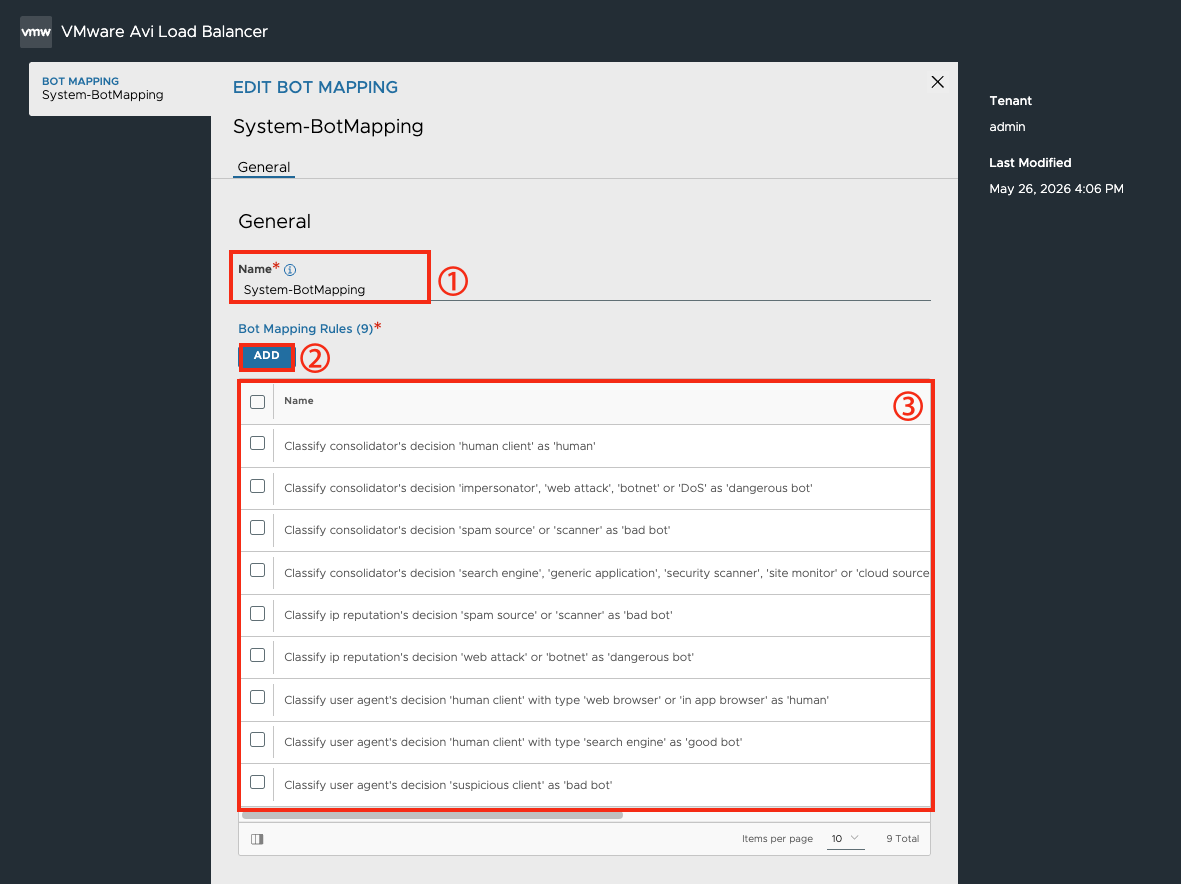The height and width of the screenshot is (884, 1181).
Task: Open rule mentioning 'impersonator', 'web attack', 'botnet' or 'DoS'
Action: (x=548, y=488)
